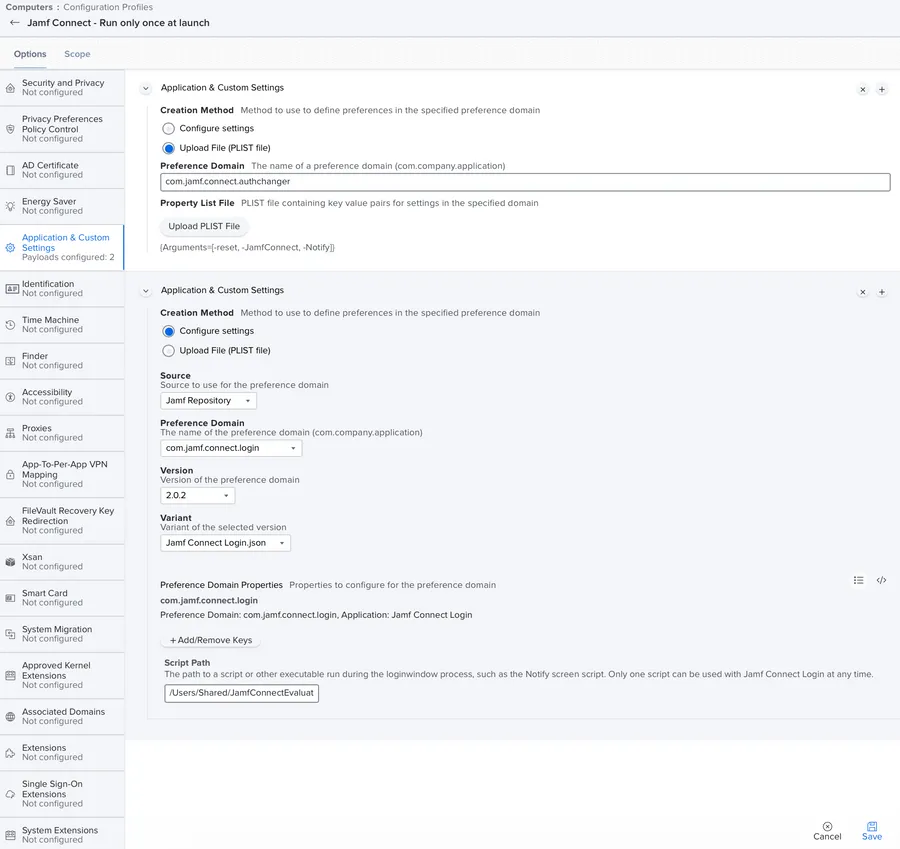Click the Xsan payload icon
Image resolution: width=900 pixels, height=849 pixels.
(x=10, y=562)
